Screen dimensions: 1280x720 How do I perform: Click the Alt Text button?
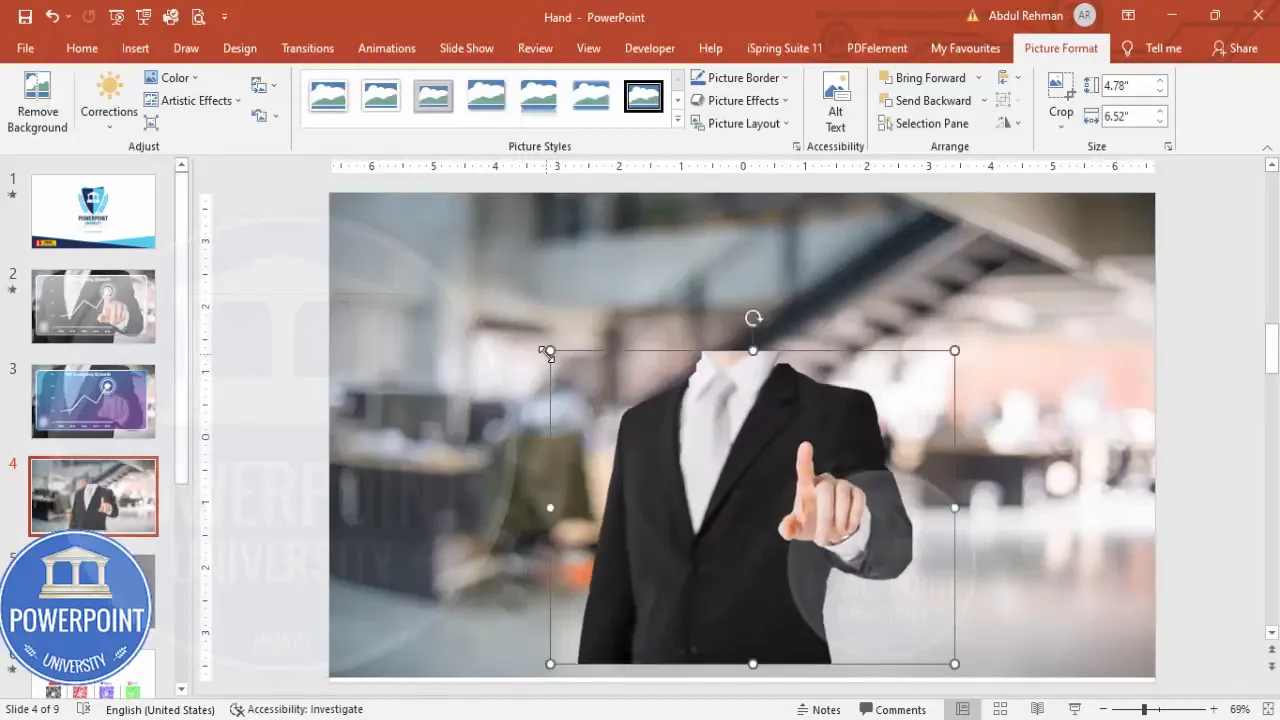836,103
